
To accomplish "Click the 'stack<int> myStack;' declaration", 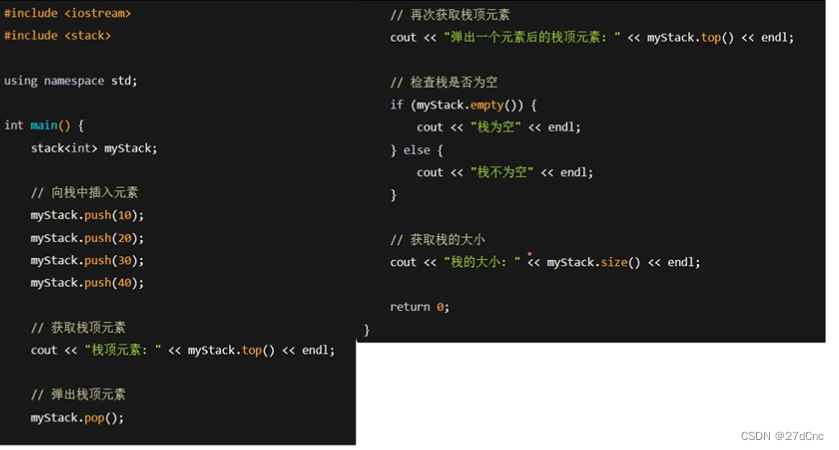I will point(94,148).
